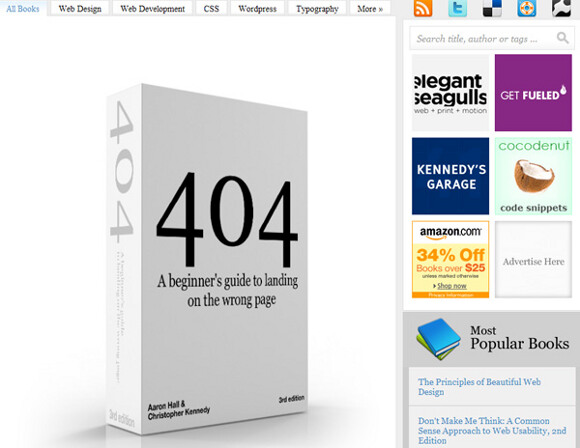Screen dimensions: 580x448
Task: Select the Typography tab
Action: 317,9
